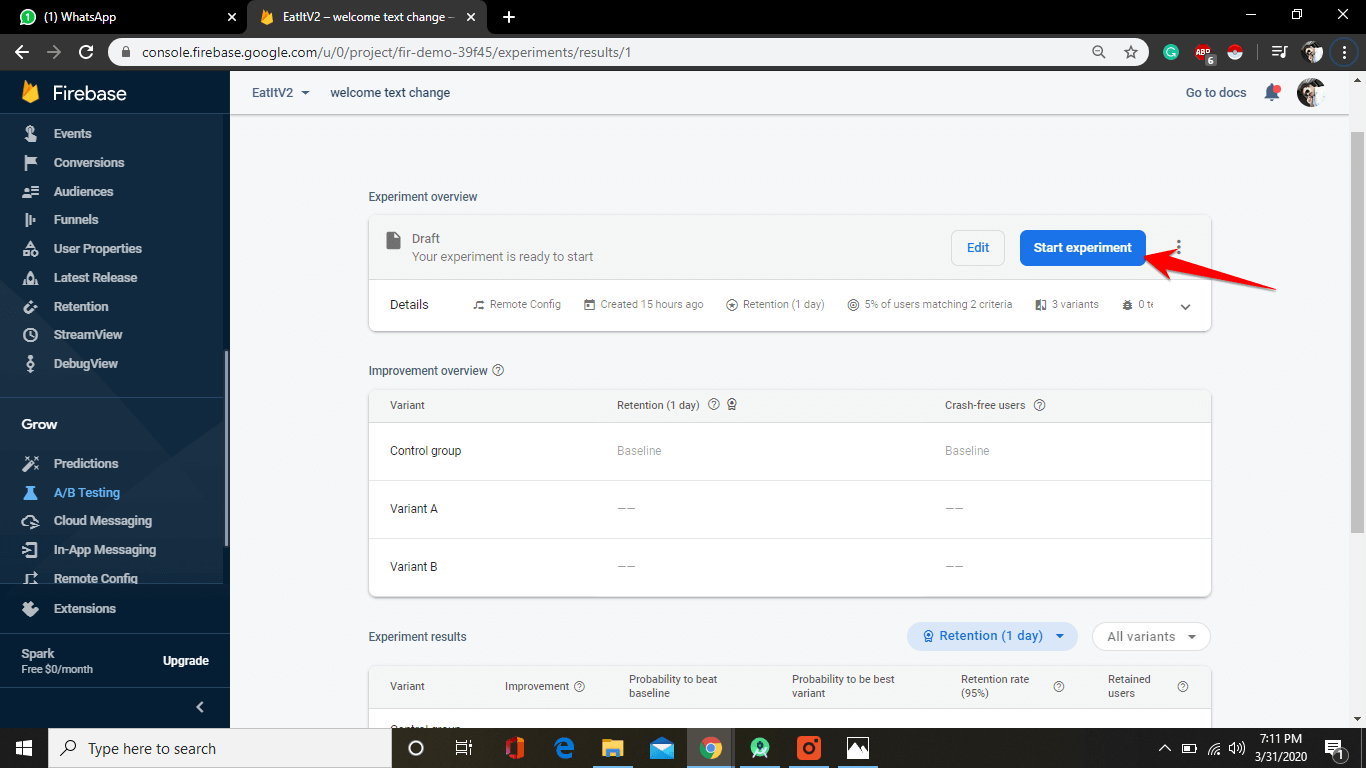1366x768 pixels.
Task: Click the Variant A row label
Action: point(414,508)
